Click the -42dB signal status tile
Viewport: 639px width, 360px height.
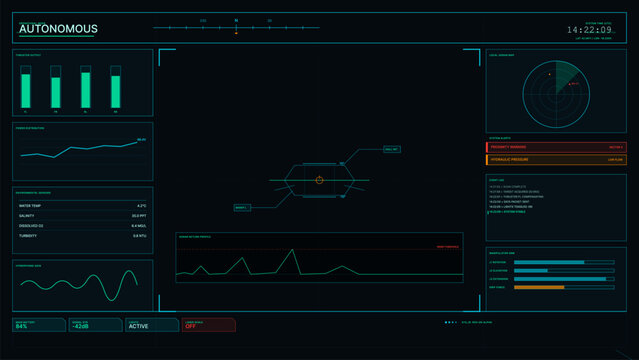coord(95,325)
